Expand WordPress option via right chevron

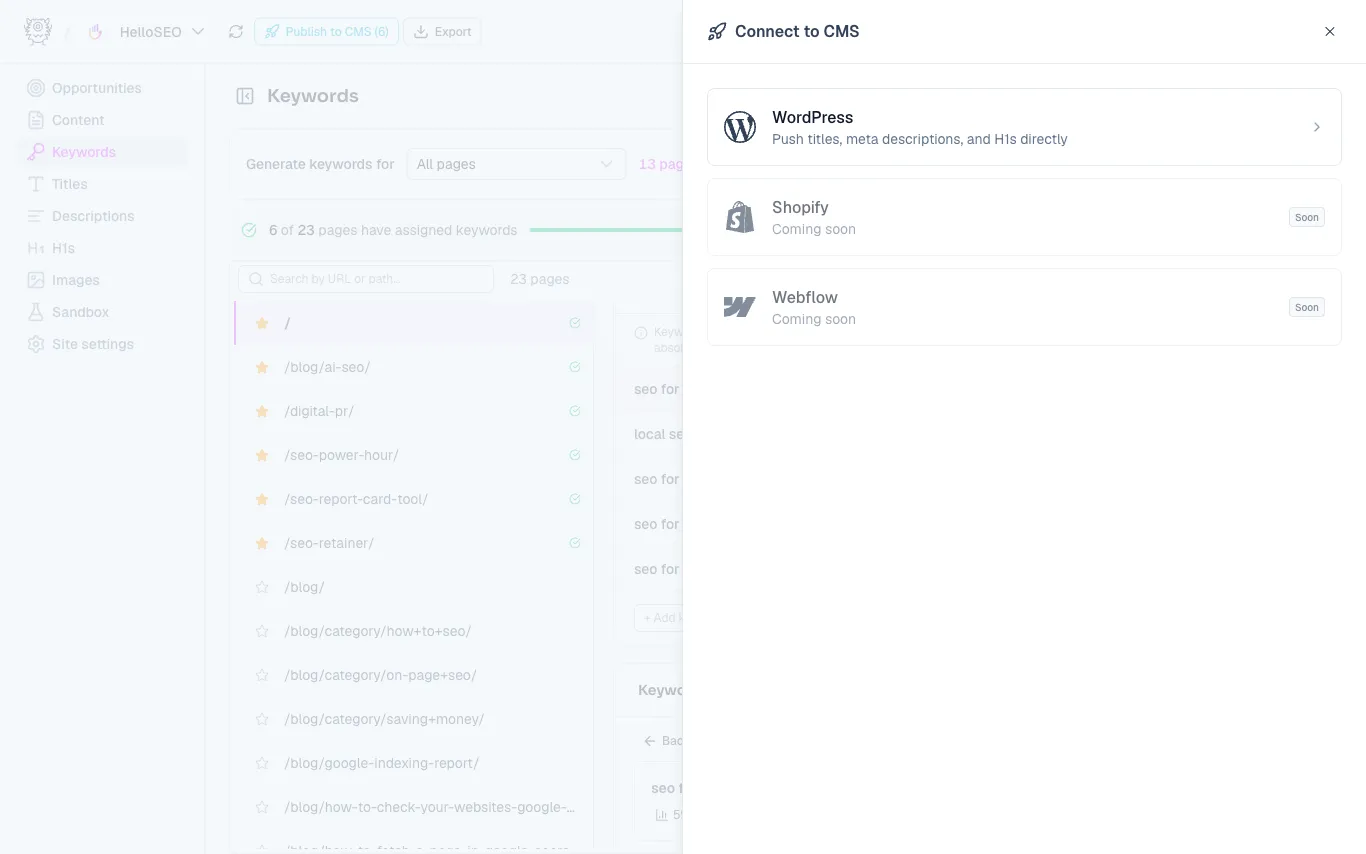tap(1317, 127)
